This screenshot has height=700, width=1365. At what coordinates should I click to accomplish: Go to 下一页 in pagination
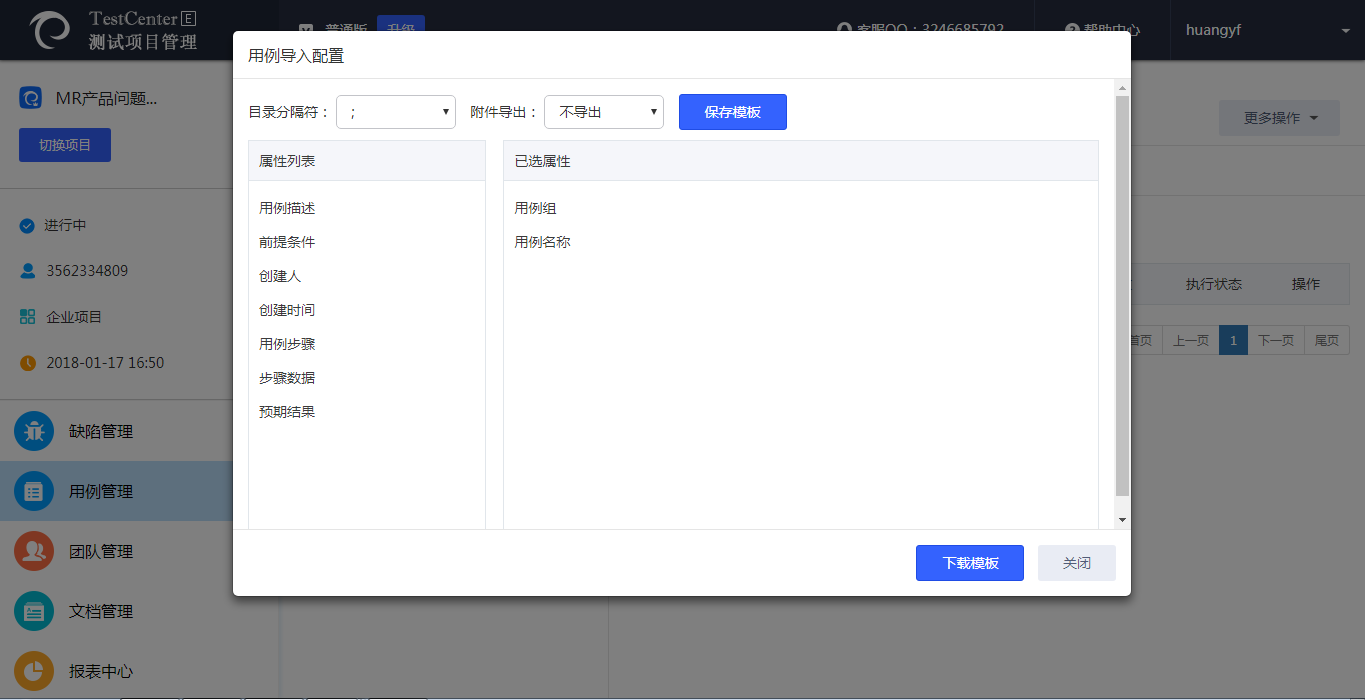coord(1275,341)
